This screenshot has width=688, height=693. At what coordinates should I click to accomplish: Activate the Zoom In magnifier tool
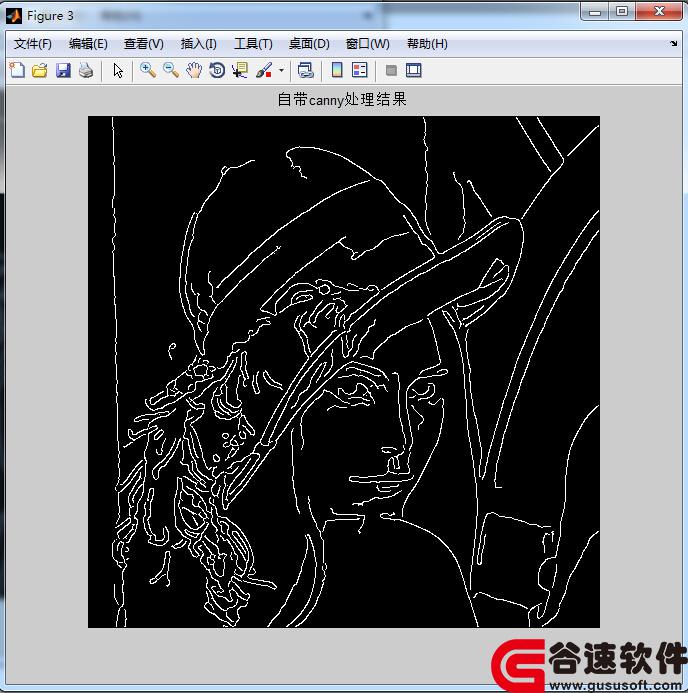coord(148,70)
